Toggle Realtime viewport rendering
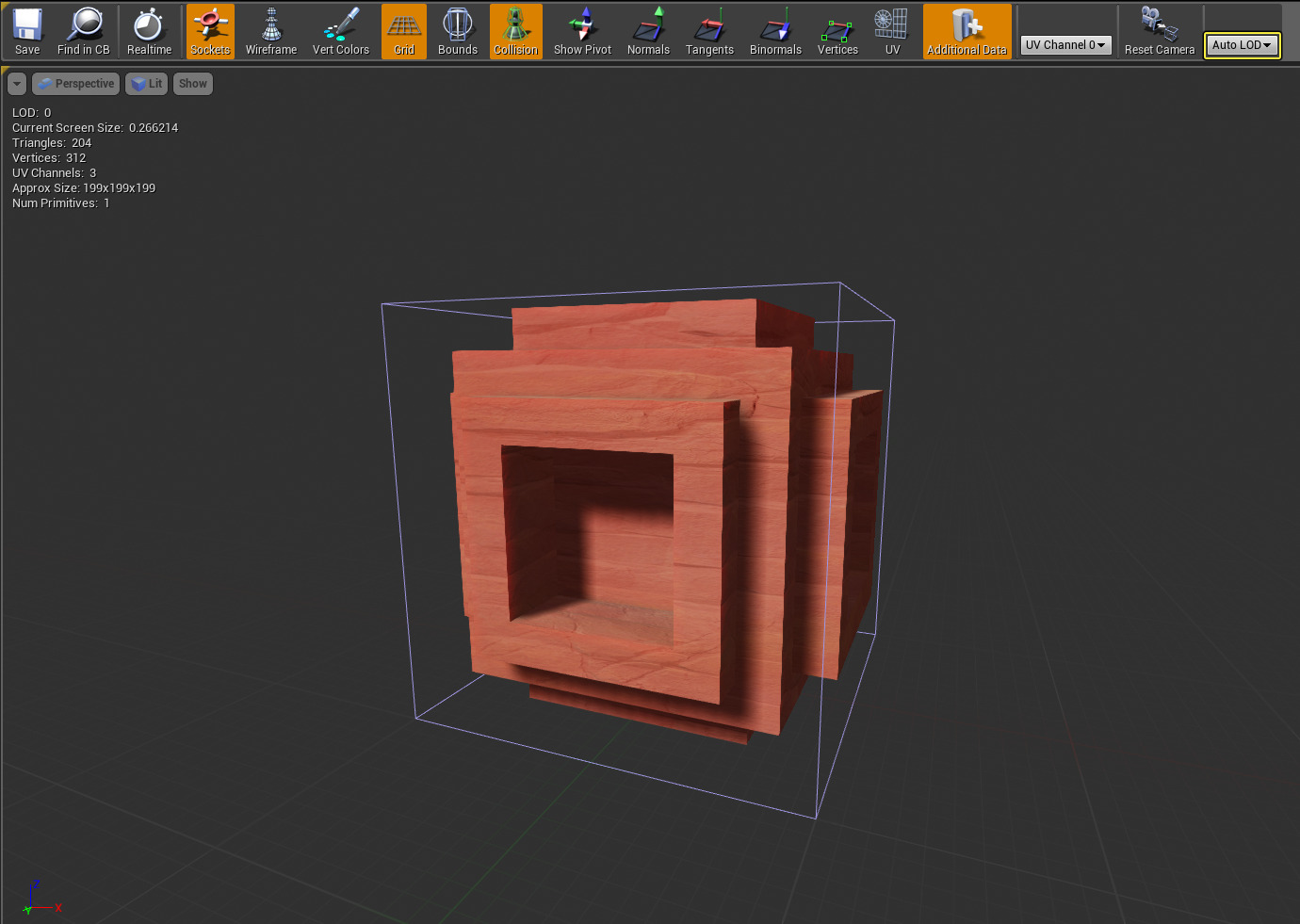Screen dimensions: 1300x924 [149, 31]
